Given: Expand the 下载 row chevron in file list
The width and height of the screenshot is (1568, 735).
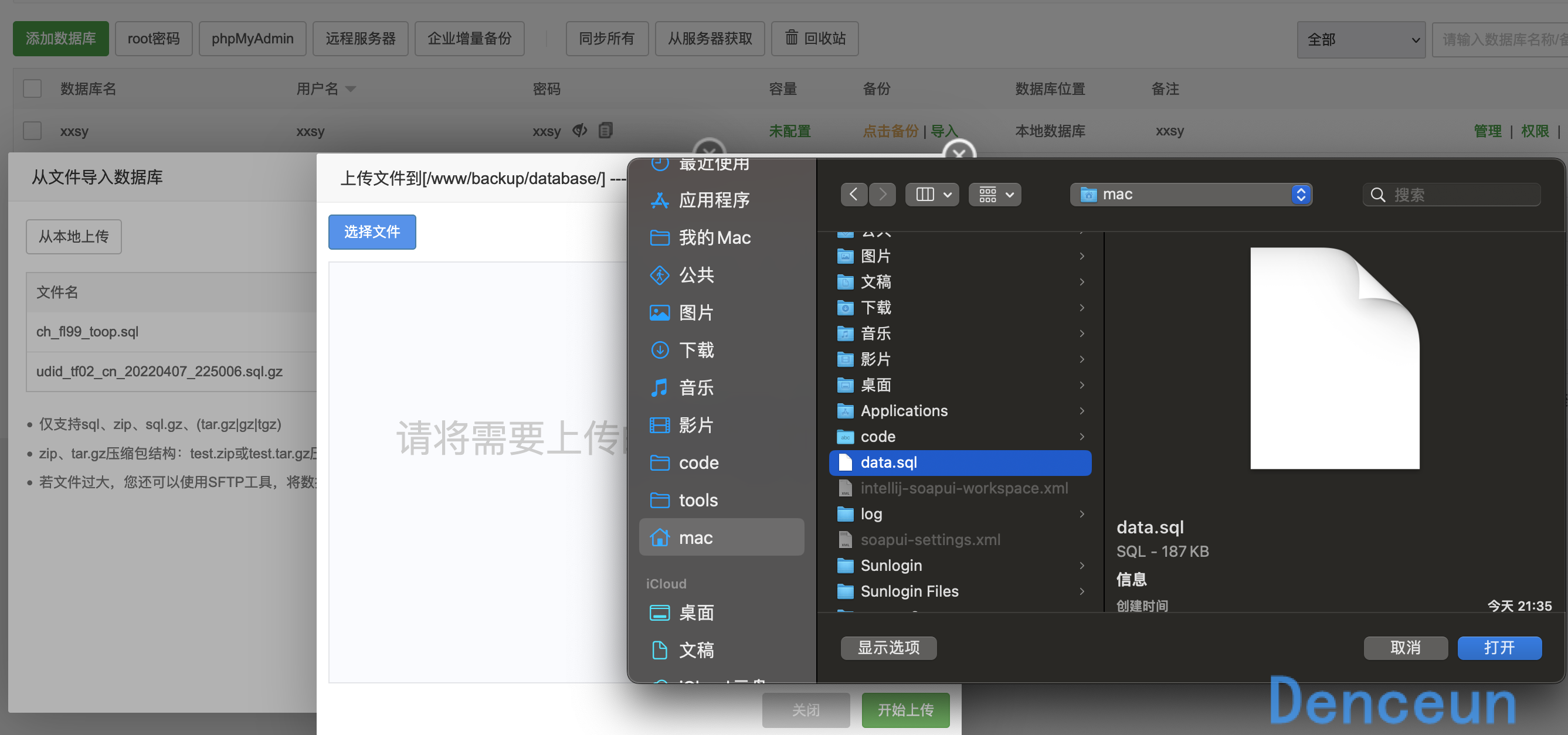Looking at the screenshot, I should coord(1082,308).
